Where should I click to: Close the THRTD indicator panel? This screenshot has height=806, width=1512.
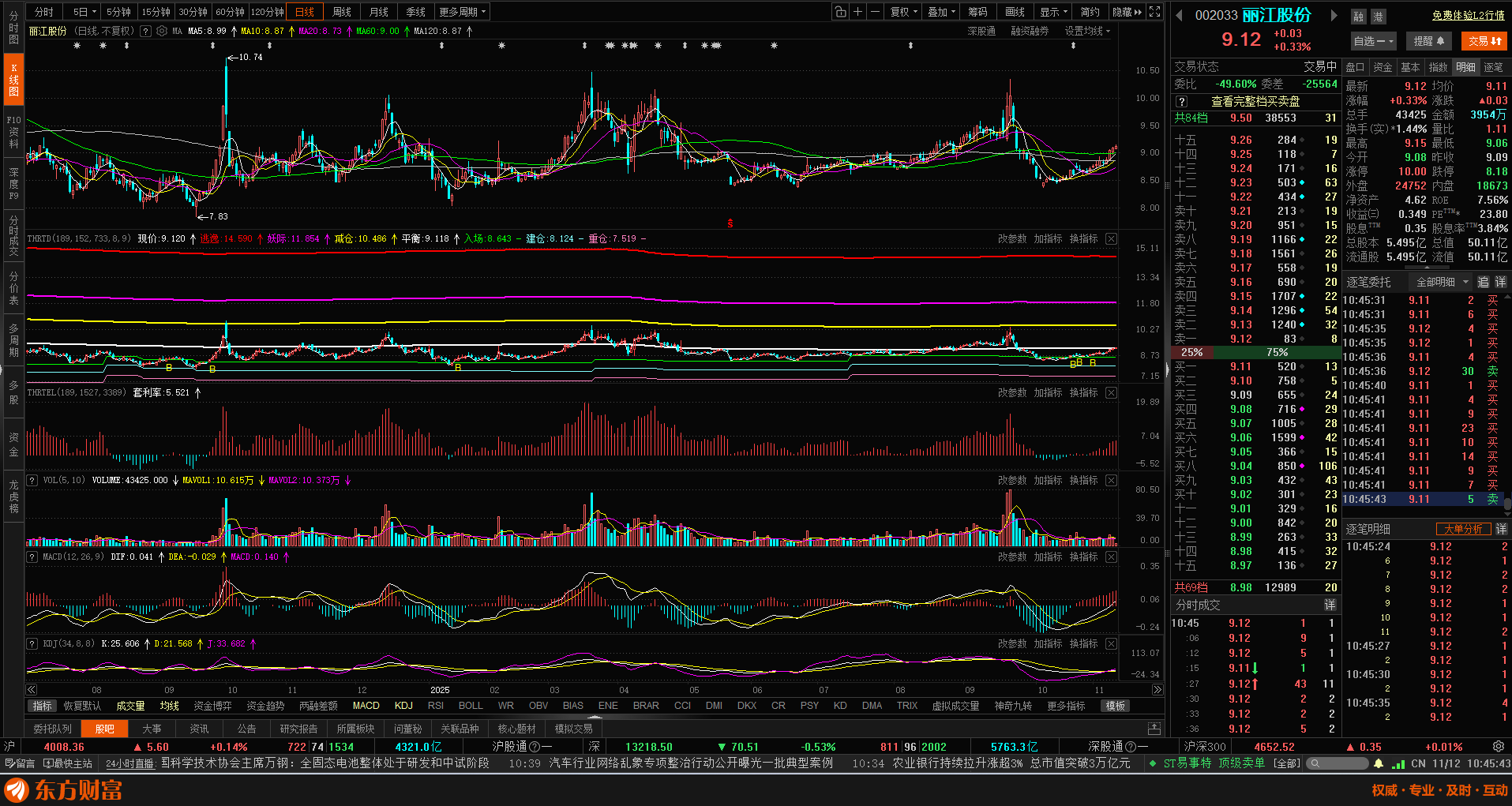1111,238
